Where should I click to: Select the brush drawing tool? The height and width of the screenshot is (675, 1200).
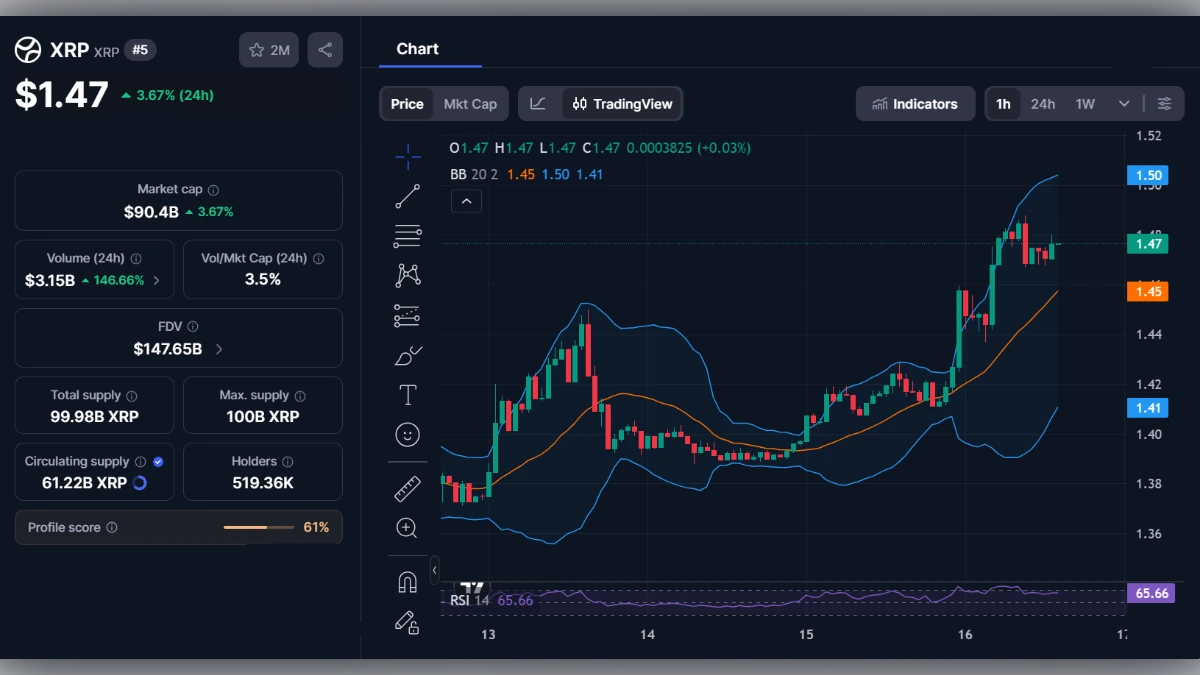[408, 354]
